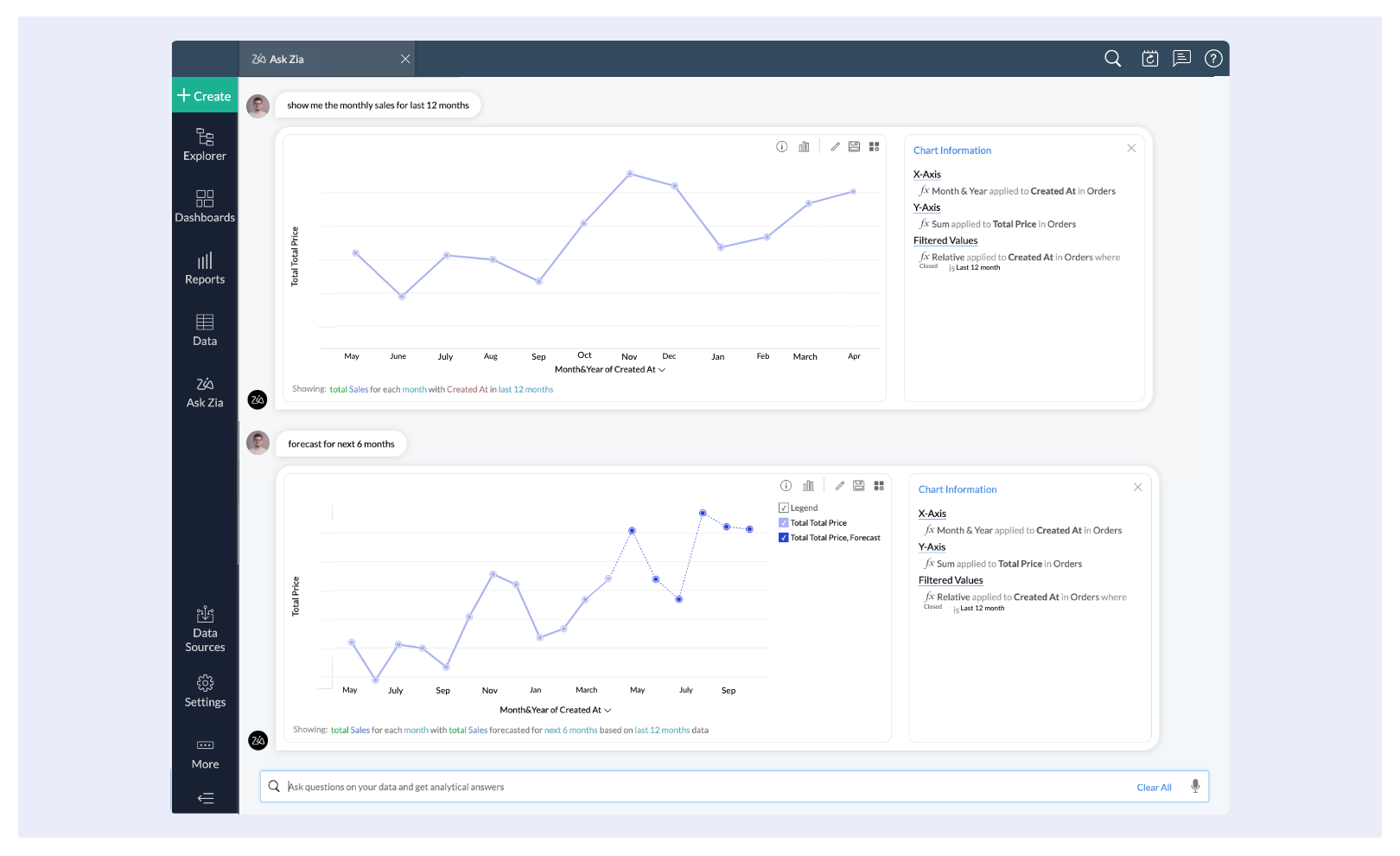This screenshot has height=856, width=1400.
Task: Click the 'forecast for next 6 months' message
Action: [341, 444]
